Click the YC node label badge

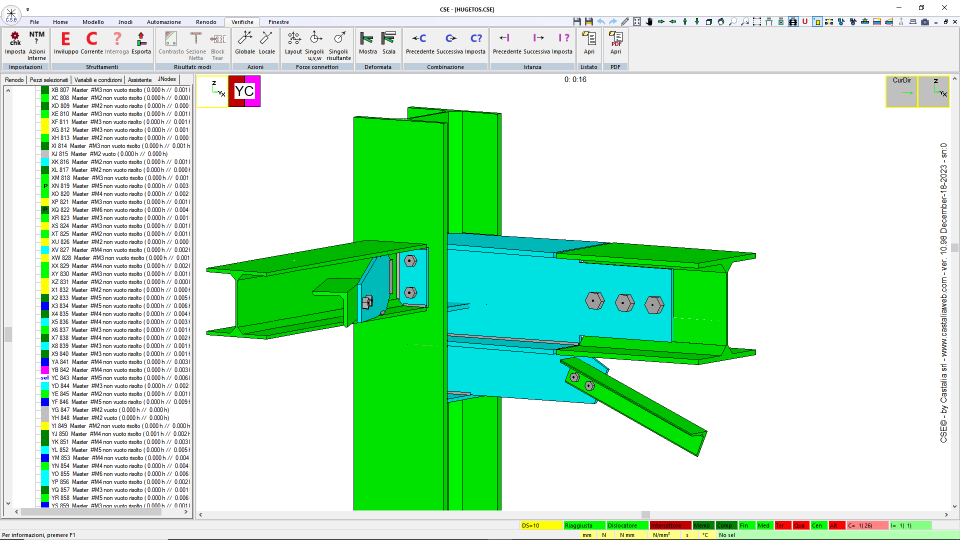pyautogui.click(x=244, y=91)
